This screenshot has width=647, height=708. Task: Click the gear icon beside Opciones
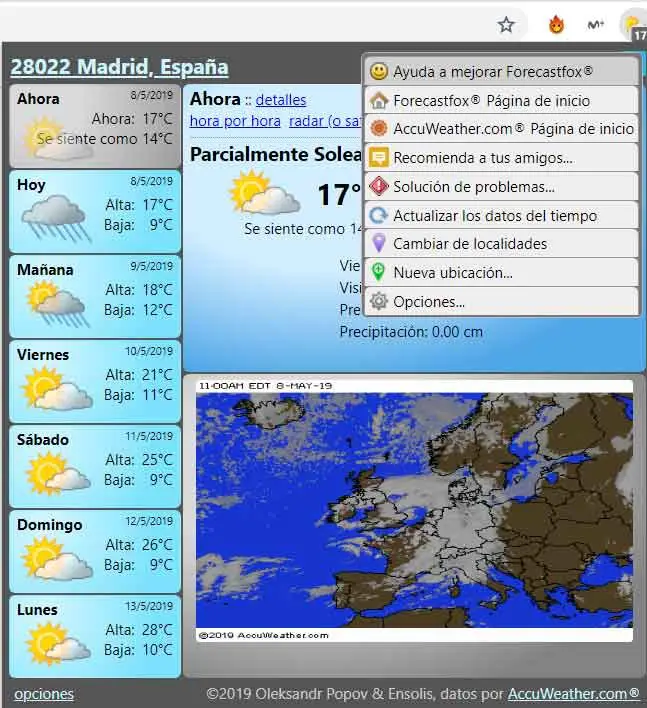pos(378,301)
